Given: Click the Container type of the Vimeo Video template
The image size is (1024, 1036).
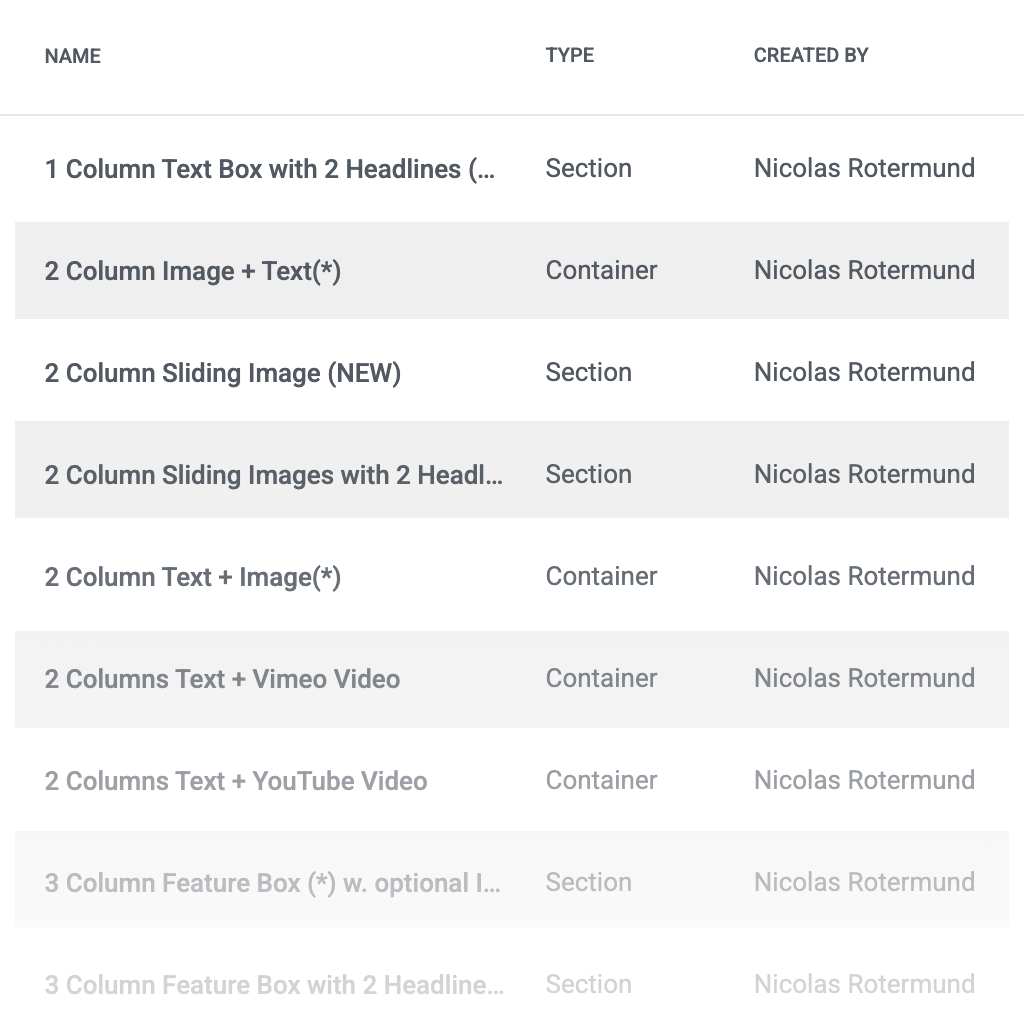Looking at the screenshot, I should (600, 679).
